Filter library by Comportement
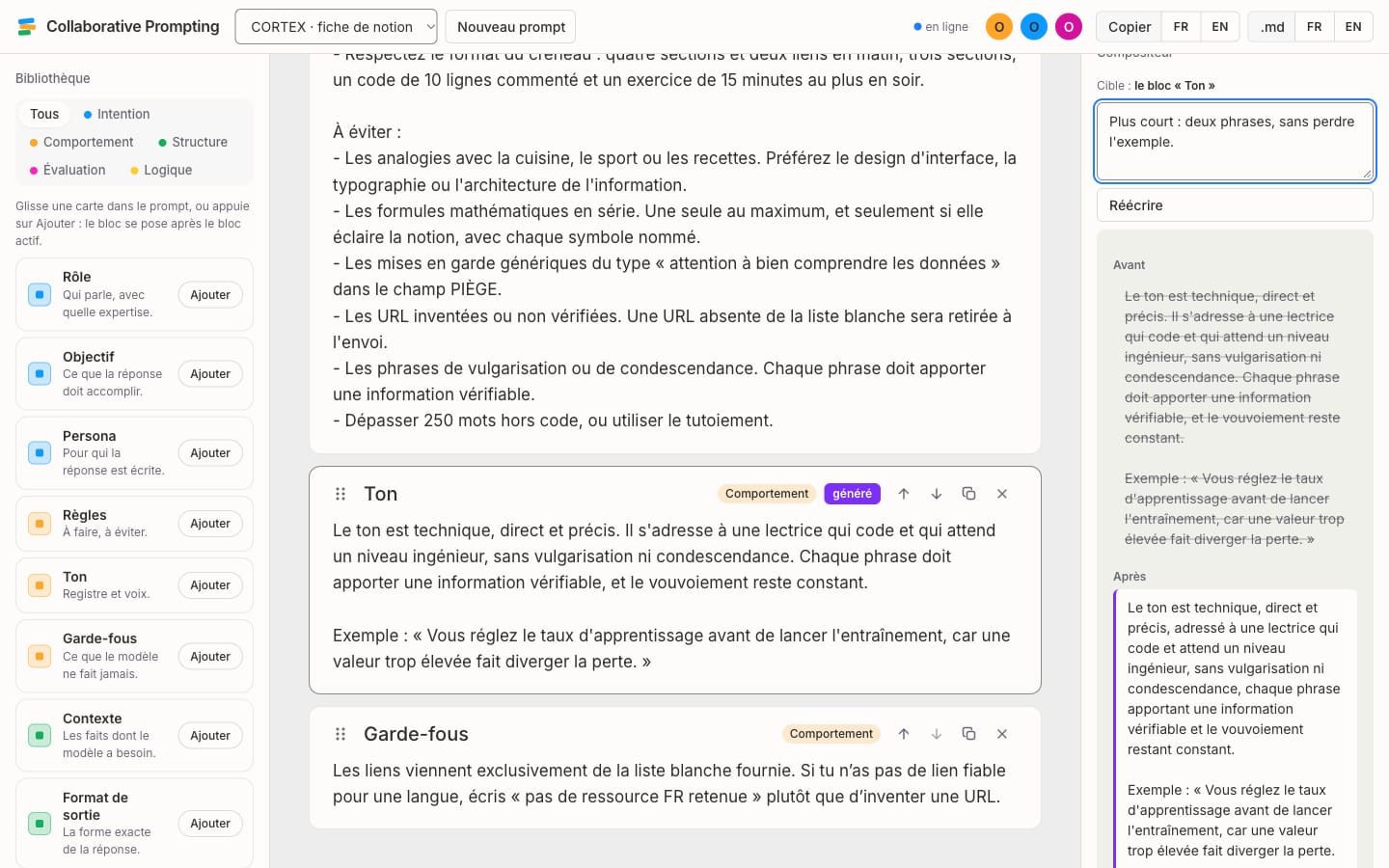Screen dimensions: 1389x868 click(81, 142)
